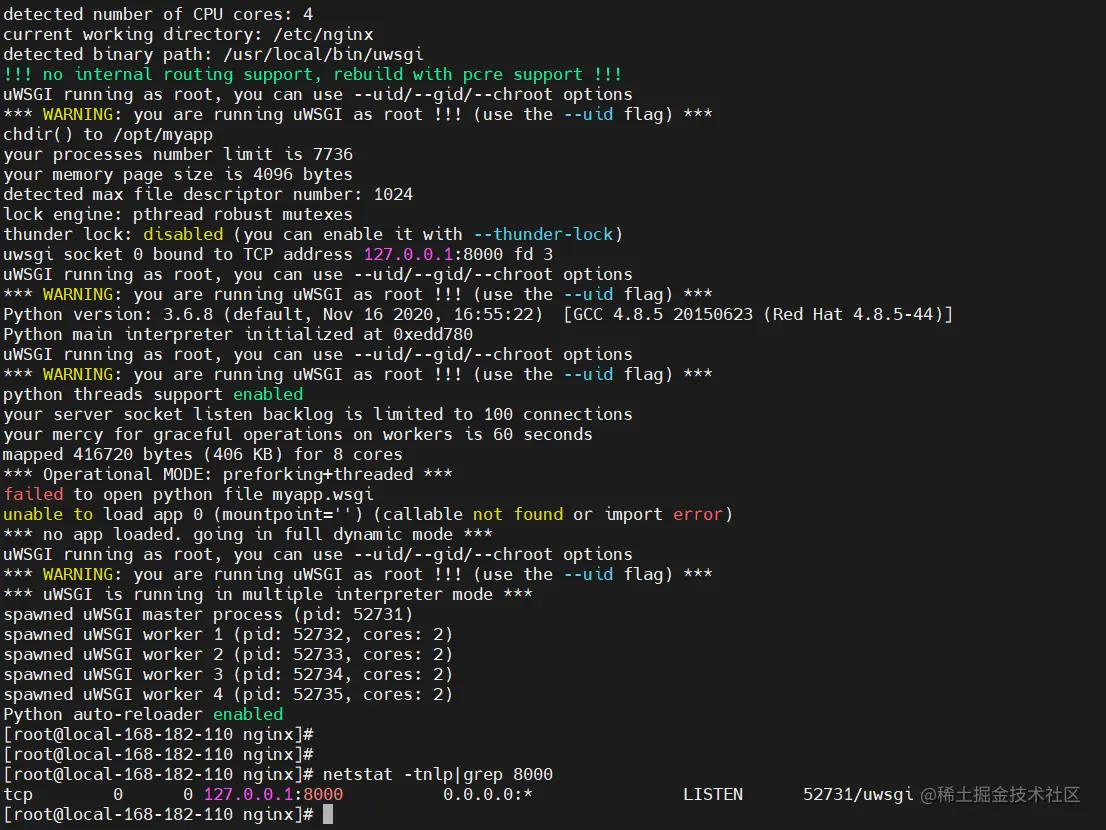Click green 'enabled' after python threads support
Viewport: 1106px width, 830px height.
tap(268, 394)
